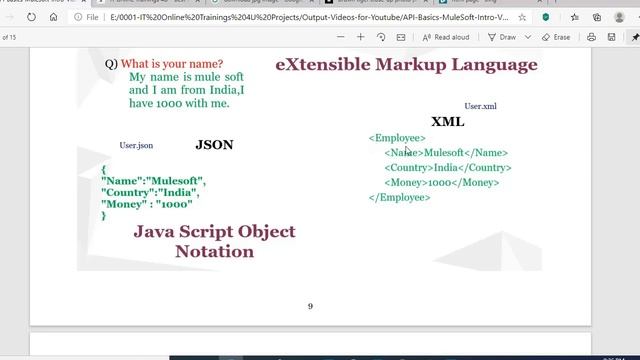Screen dimensions: 640x360
Task: Click the 'User.json' file label
Action: click(136, 145)
